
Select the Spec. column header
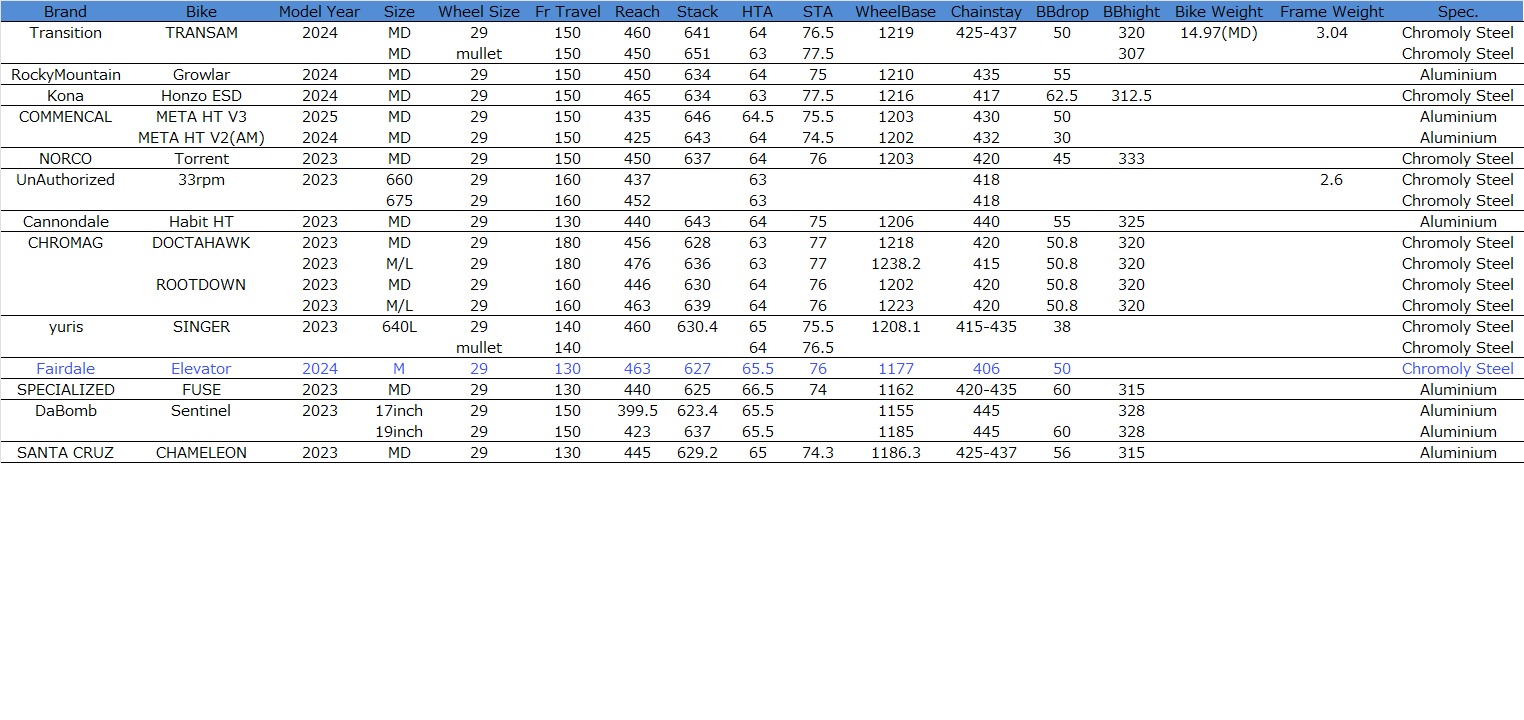(1458, 12)
